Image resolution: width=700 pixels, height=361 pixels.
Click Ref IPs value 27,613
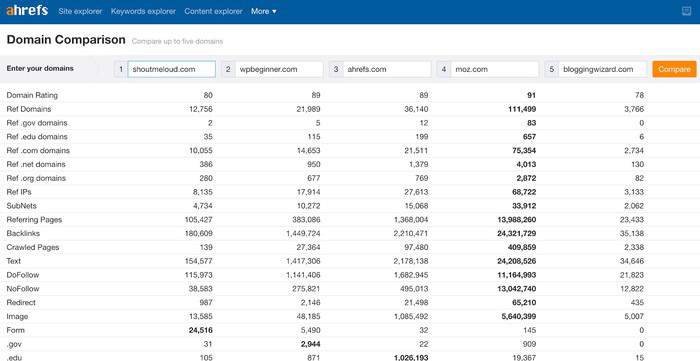click(416, 192)
